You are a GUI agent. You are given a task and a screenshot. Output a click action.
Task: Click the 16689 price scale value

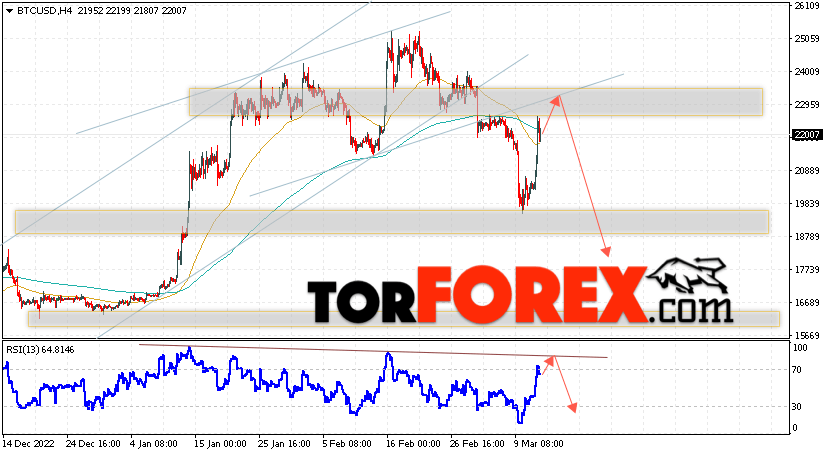pyautogui.click(x=807, y=303)
